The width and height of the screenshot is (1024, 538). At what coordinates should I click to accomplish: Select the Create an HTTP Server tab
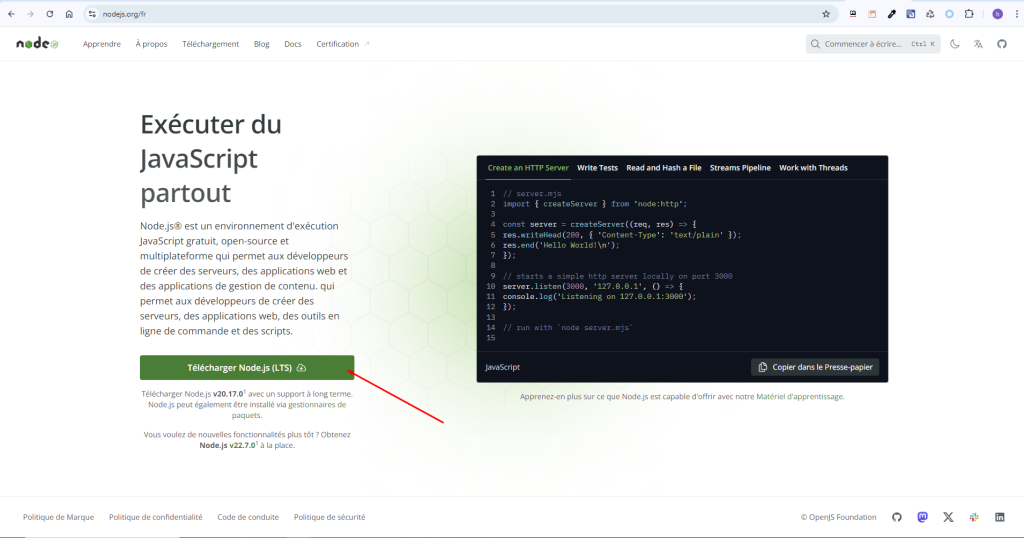528,168
